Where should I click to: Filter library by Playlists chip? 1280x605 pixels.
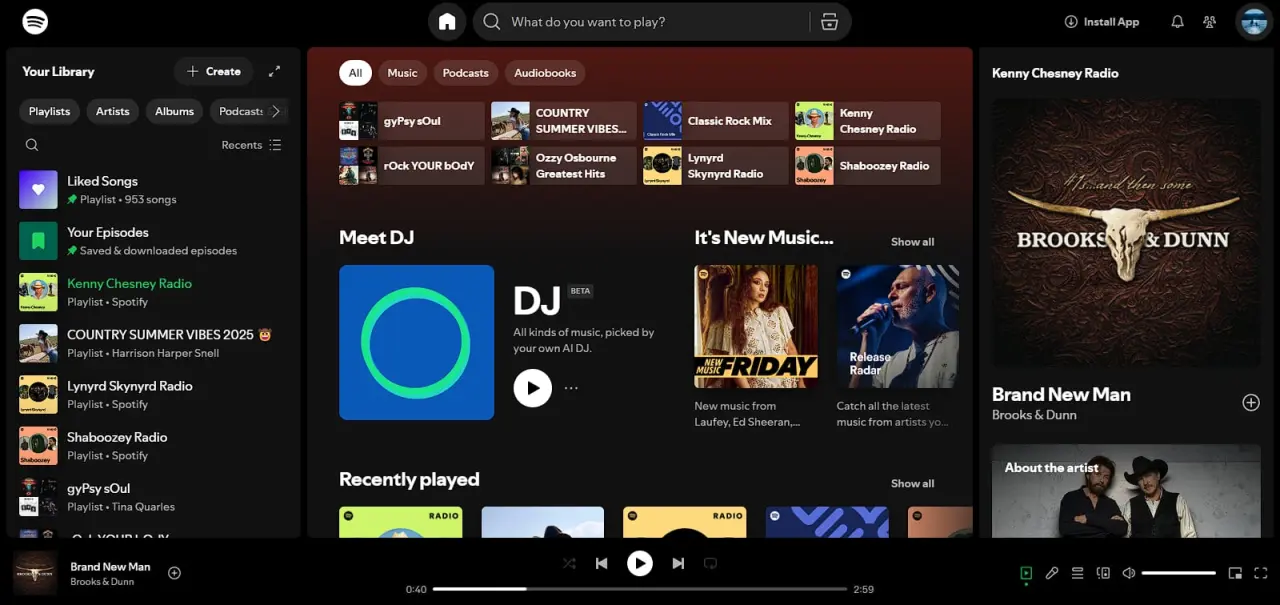[49, 111]
